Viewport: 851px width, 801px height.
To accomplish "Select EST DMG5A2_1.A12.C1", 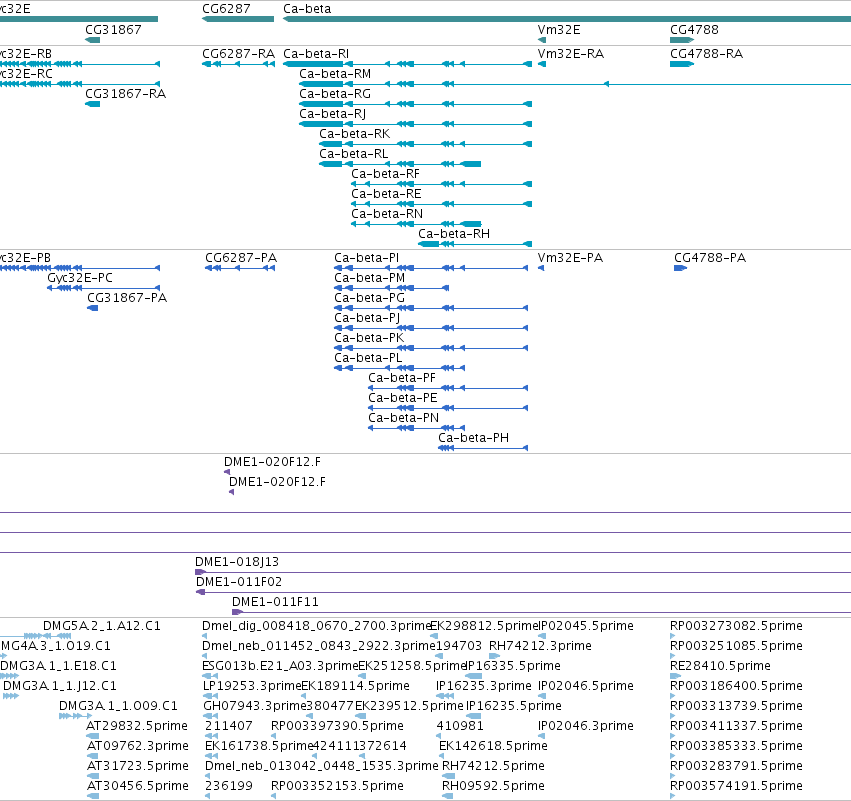I will point(101,626).
